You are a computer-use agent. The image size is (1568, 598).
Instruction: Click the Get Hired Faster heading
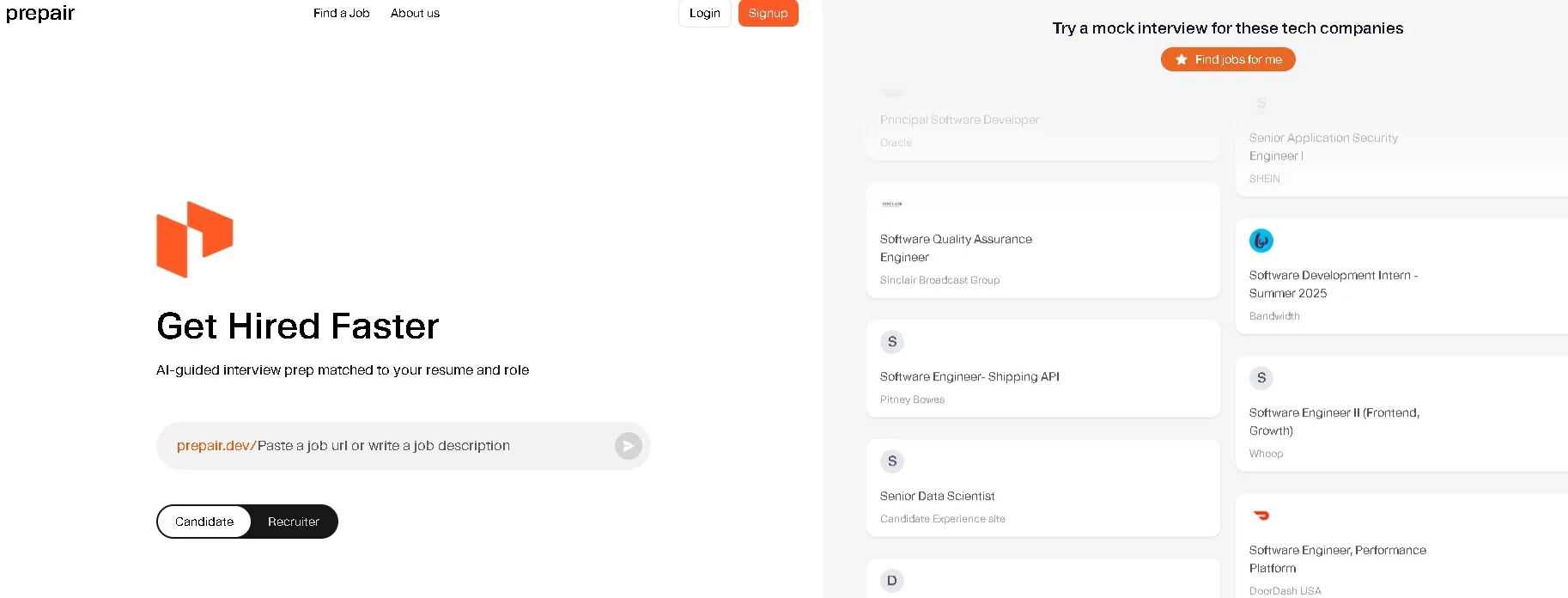(298, 326)
